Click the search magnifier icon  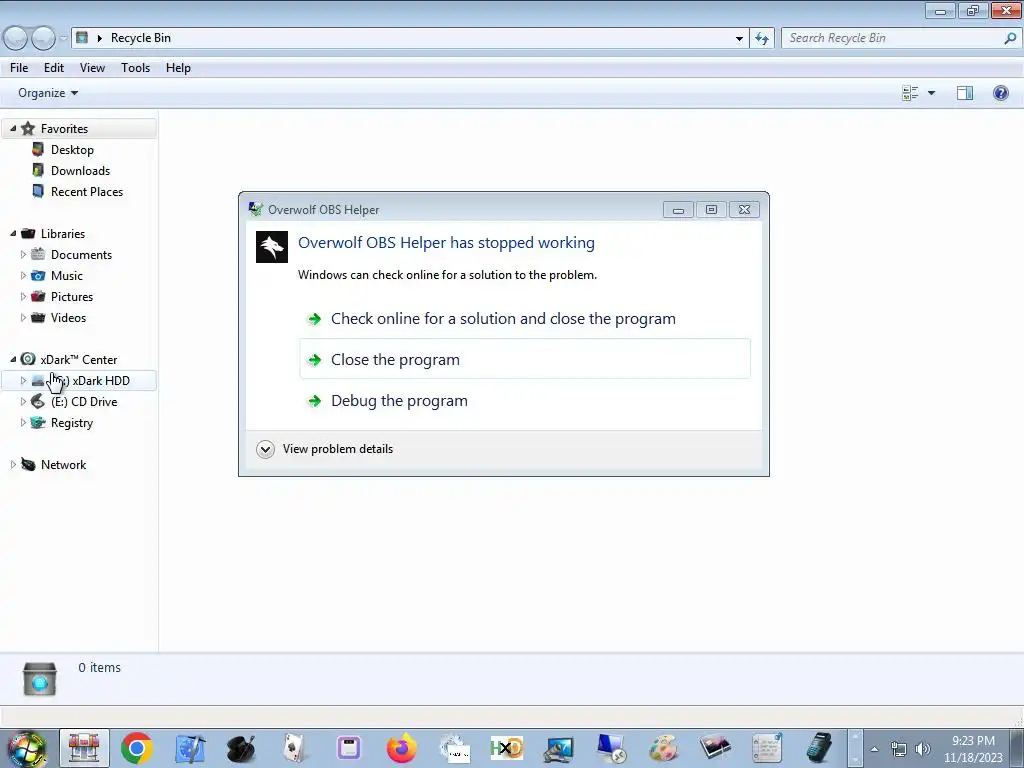pyautogui.click(x=1010, y=38)
